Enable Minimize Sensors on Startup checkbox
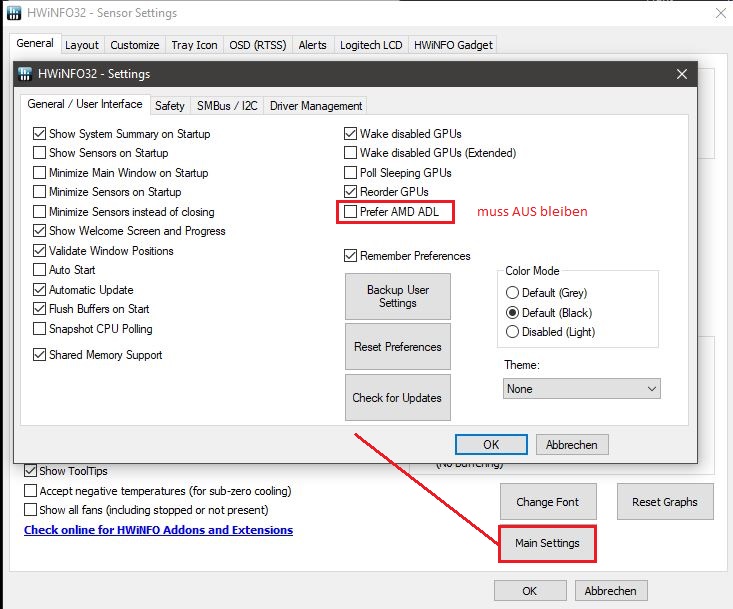The image size is (733, 609). (39, 192)
